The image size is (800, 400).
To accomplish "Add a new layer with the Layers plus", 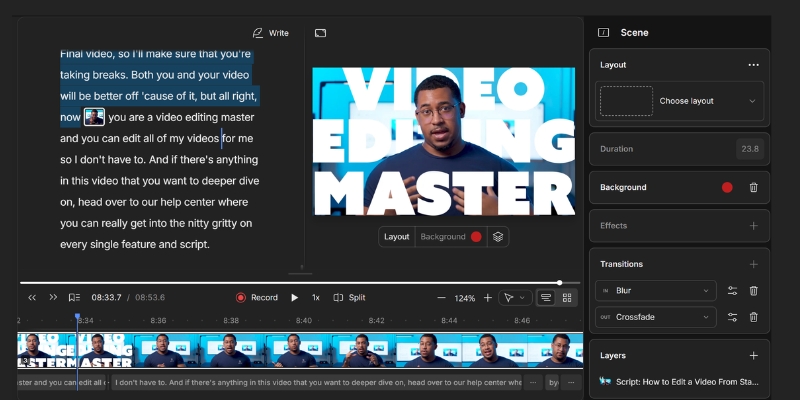I will [x=754, y=356].
